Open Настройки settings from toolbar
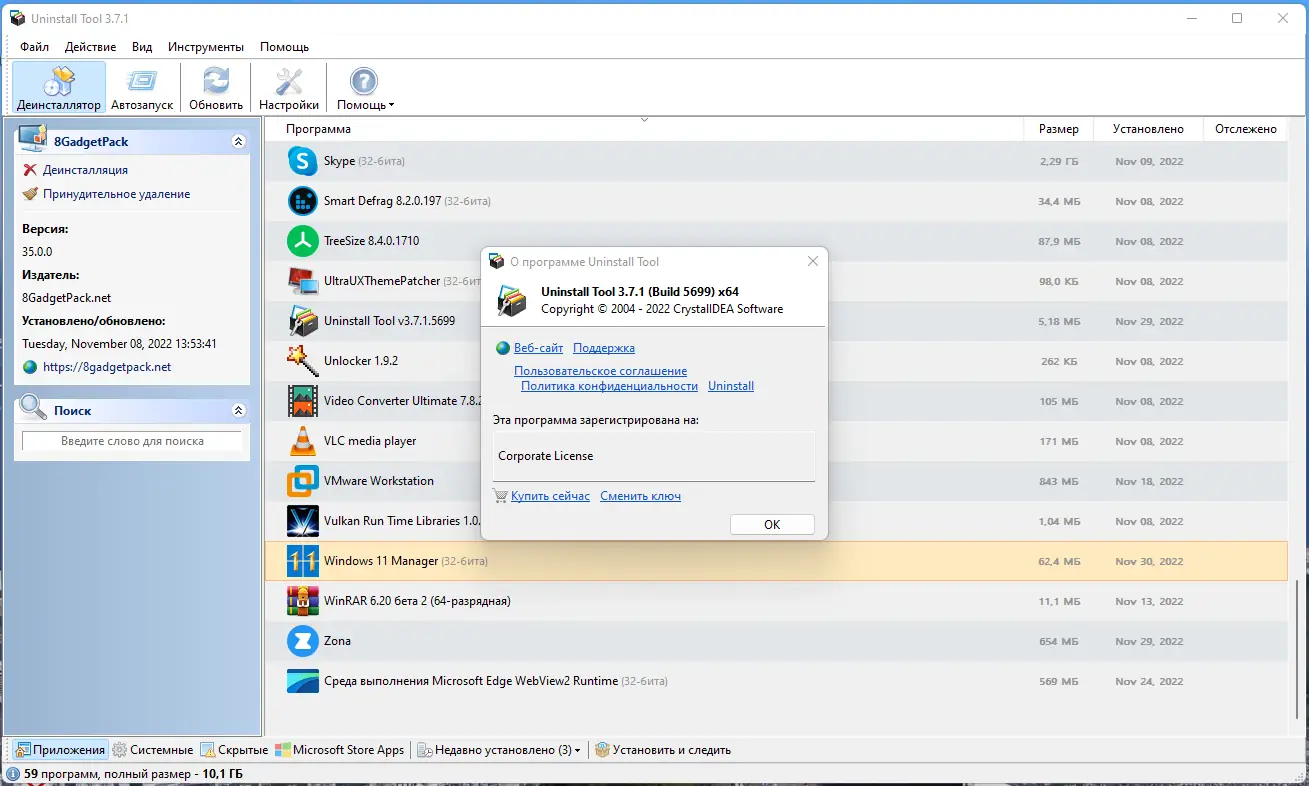The width and height of the screenshot is (1309, 786). 289,88
